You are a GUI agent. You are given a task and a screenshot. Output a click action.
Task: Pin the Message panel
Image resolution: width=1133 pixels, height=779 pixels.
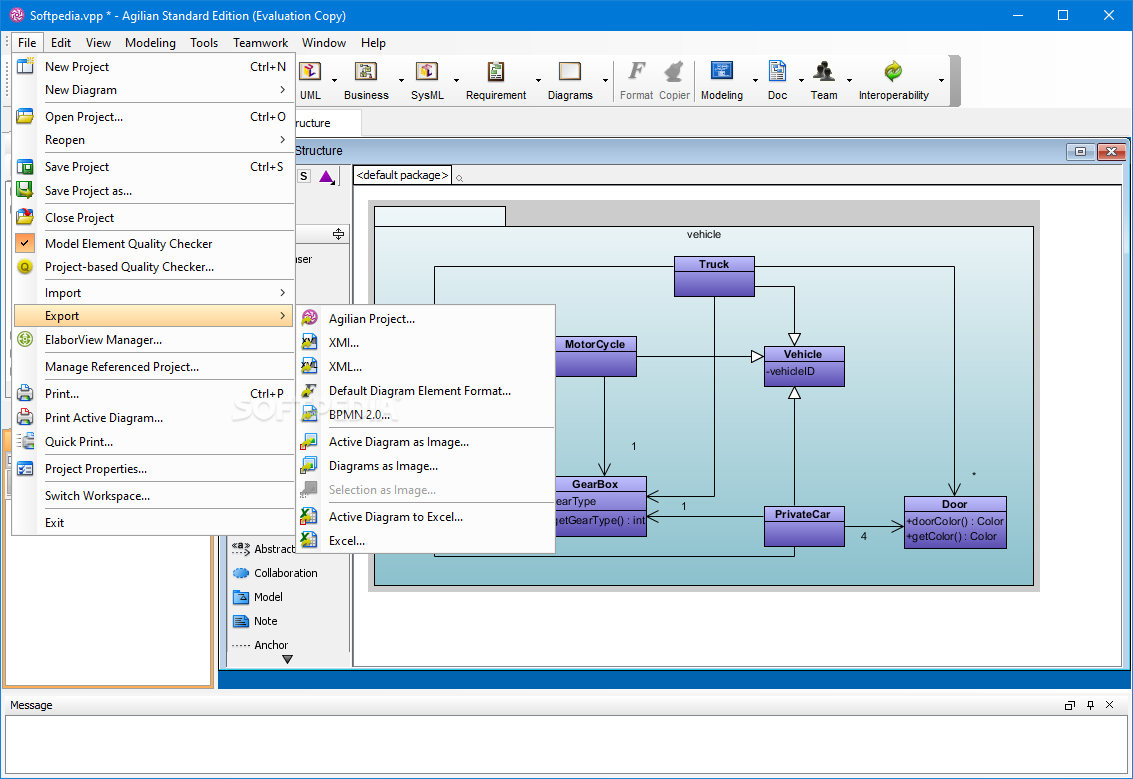point(1090,705)
